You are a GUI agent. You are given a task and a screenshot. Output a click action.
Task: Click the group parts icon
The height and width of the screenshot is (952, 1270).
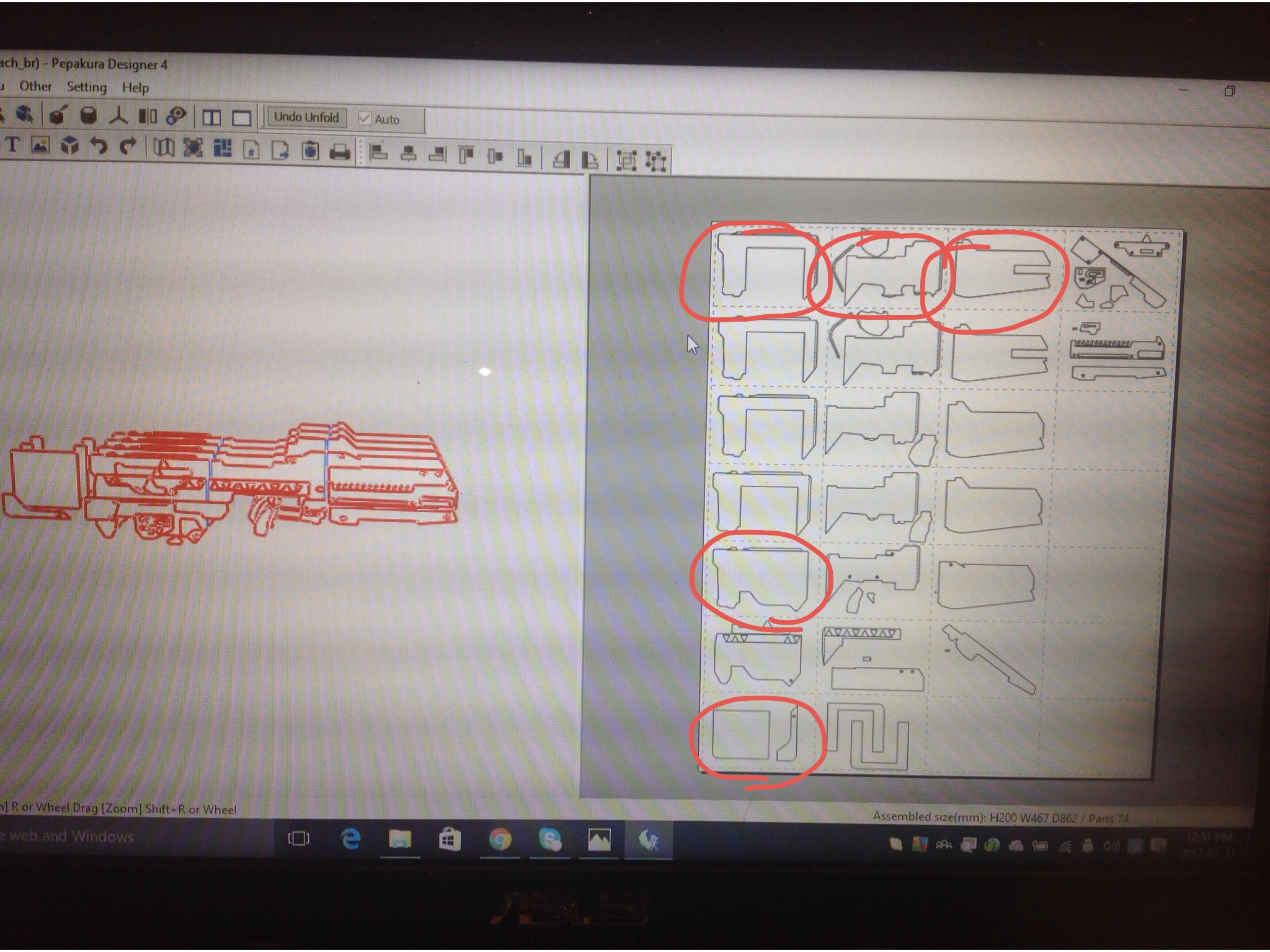(x=626, y=161)
